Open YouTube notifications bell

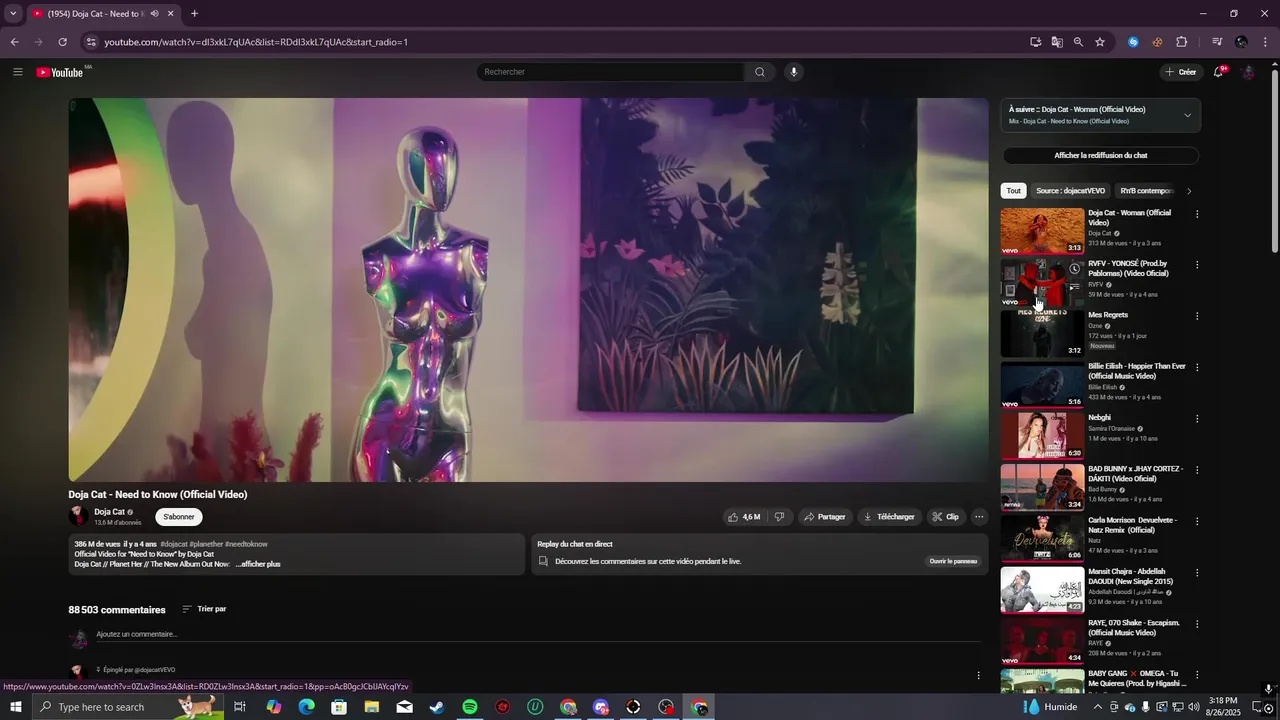tap(1218, 72)
